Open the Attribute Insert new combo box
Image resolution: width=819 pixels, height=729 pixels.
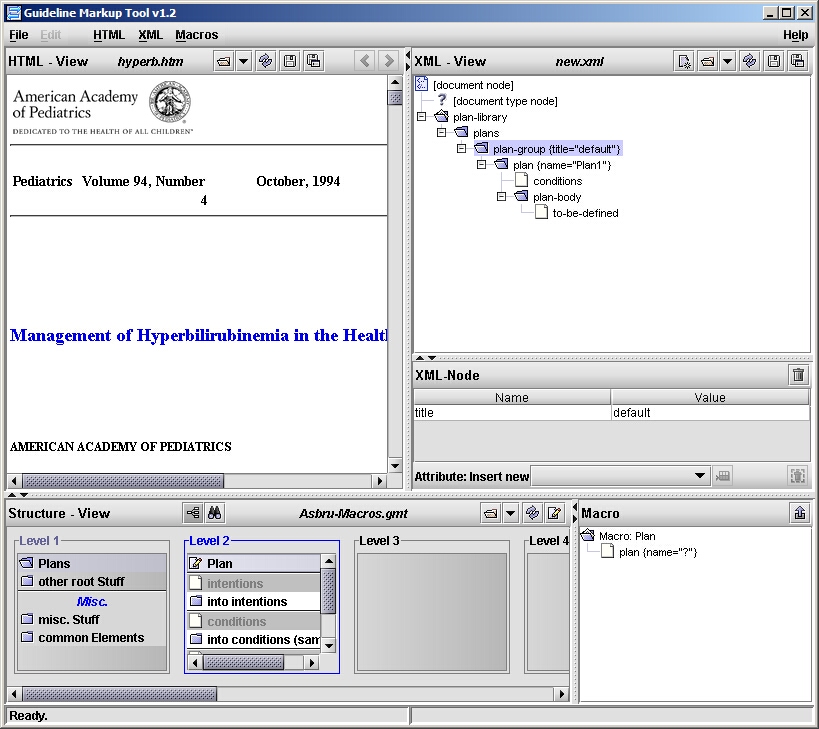coord(621,476)
